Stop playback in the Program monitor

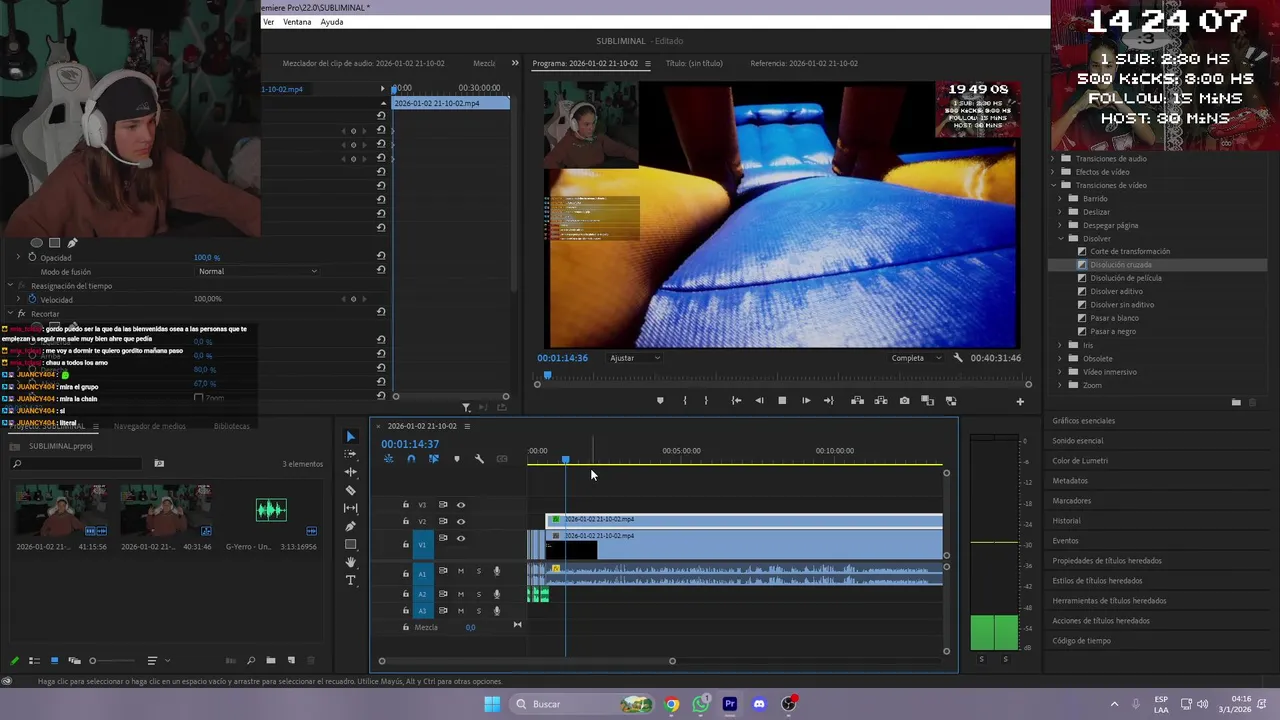point(782,401)
